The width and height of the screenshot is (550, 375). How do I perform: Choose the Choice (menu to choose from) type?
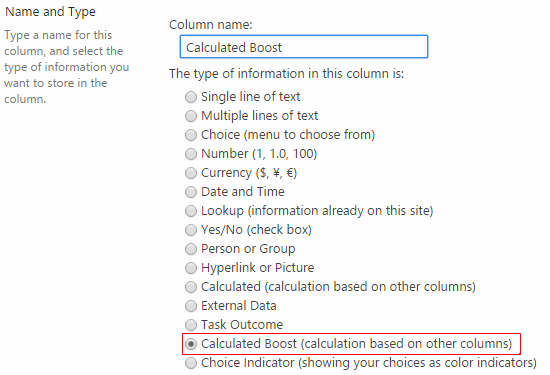pos(191,135)
